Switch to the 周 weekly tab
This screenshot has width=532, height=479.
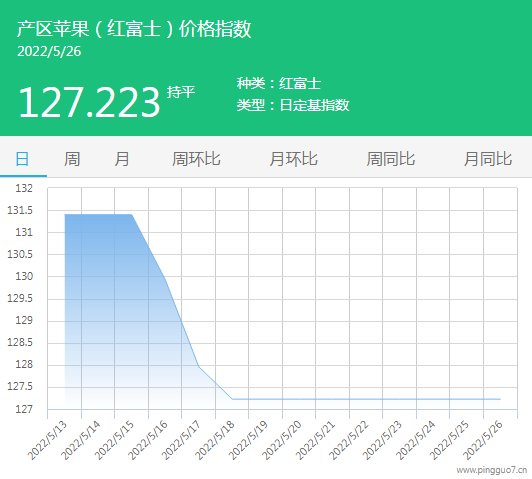(x=72, y=159)
